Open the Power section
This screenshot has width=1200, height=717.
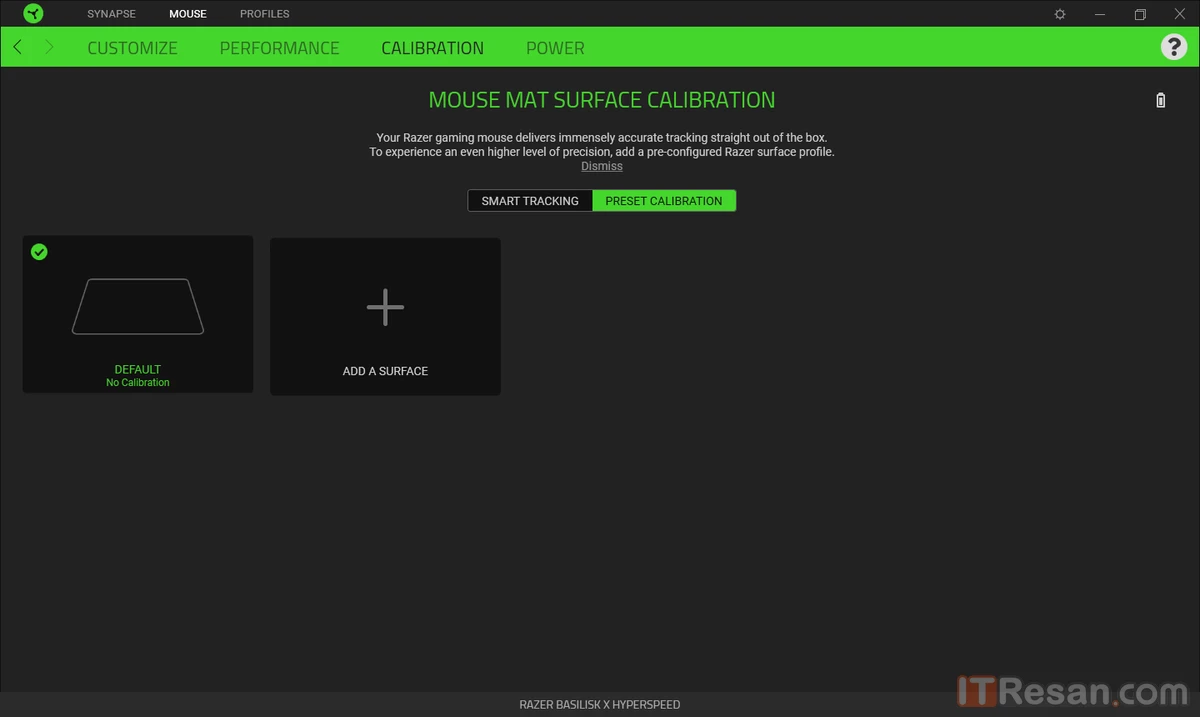pos(555,48)
